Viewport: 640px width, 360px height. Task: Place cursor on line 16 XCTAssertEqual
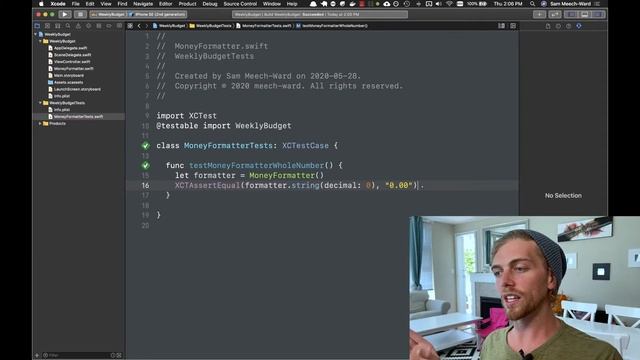coord(207,185)
